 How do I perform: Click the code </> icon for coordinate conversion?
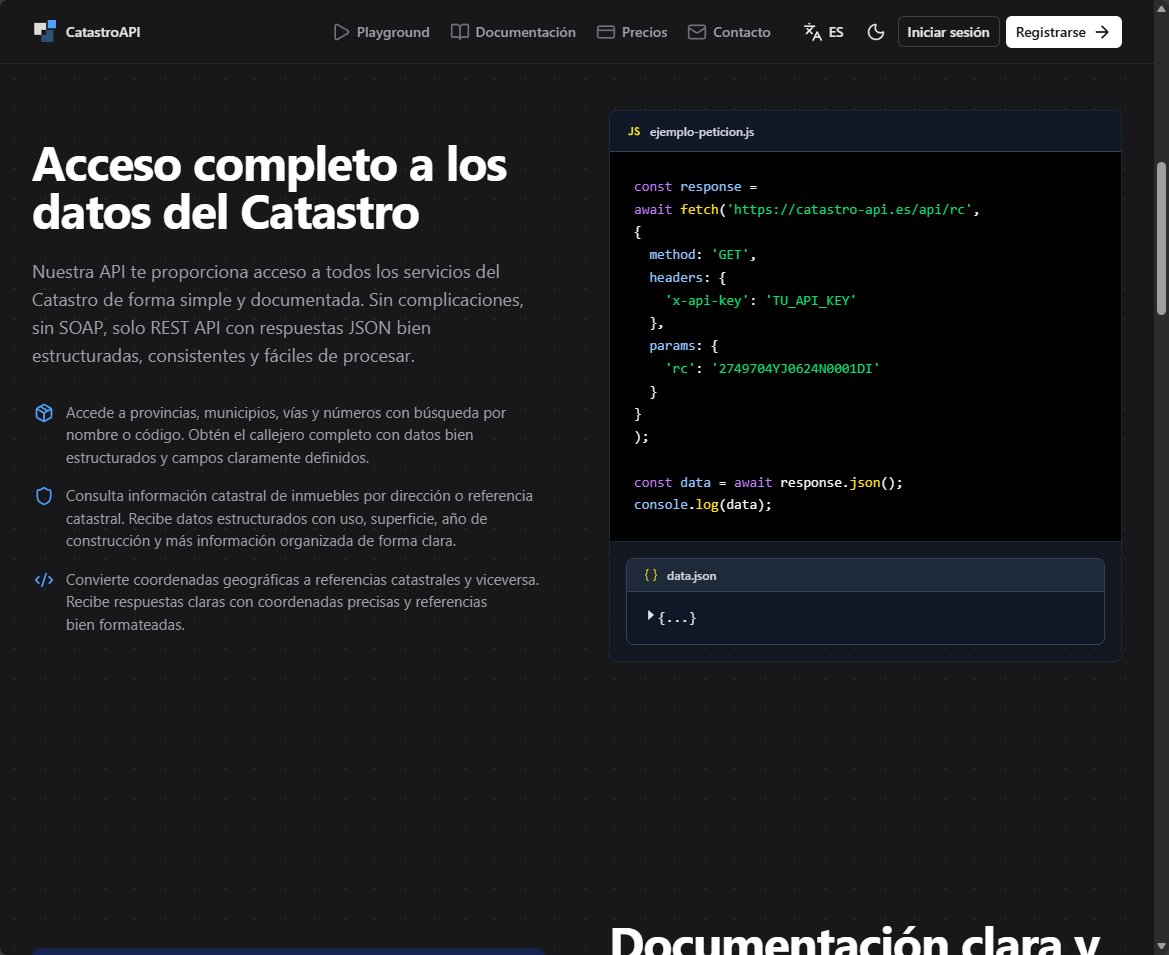point(43,578)
